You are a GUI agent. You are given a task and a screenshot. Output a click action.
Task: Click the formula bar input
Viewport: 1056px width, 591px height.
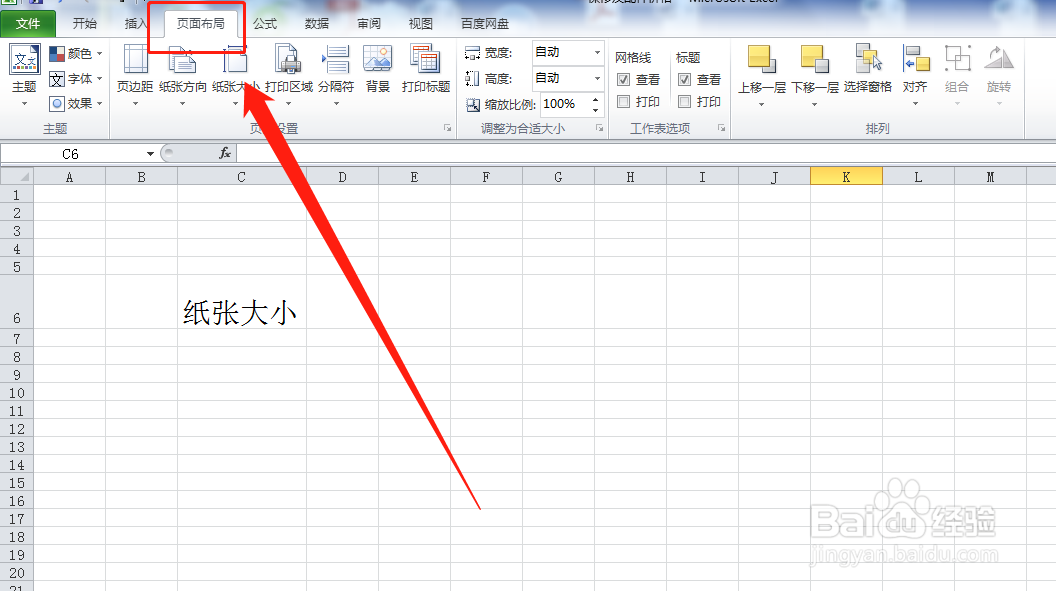coord(647,153)
